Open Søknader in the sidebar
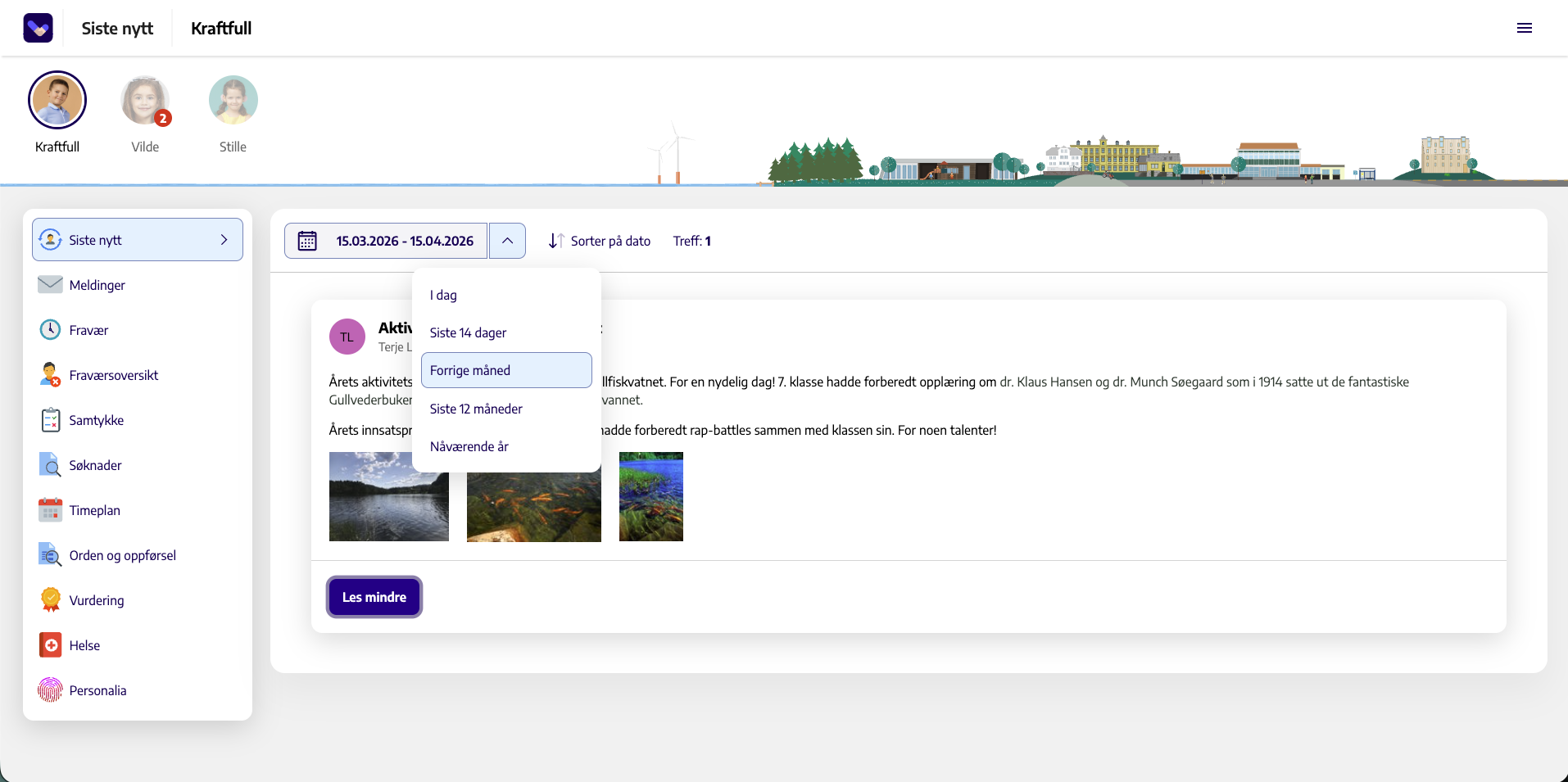Screen dimensions: 1568x782 click(138, 465)
